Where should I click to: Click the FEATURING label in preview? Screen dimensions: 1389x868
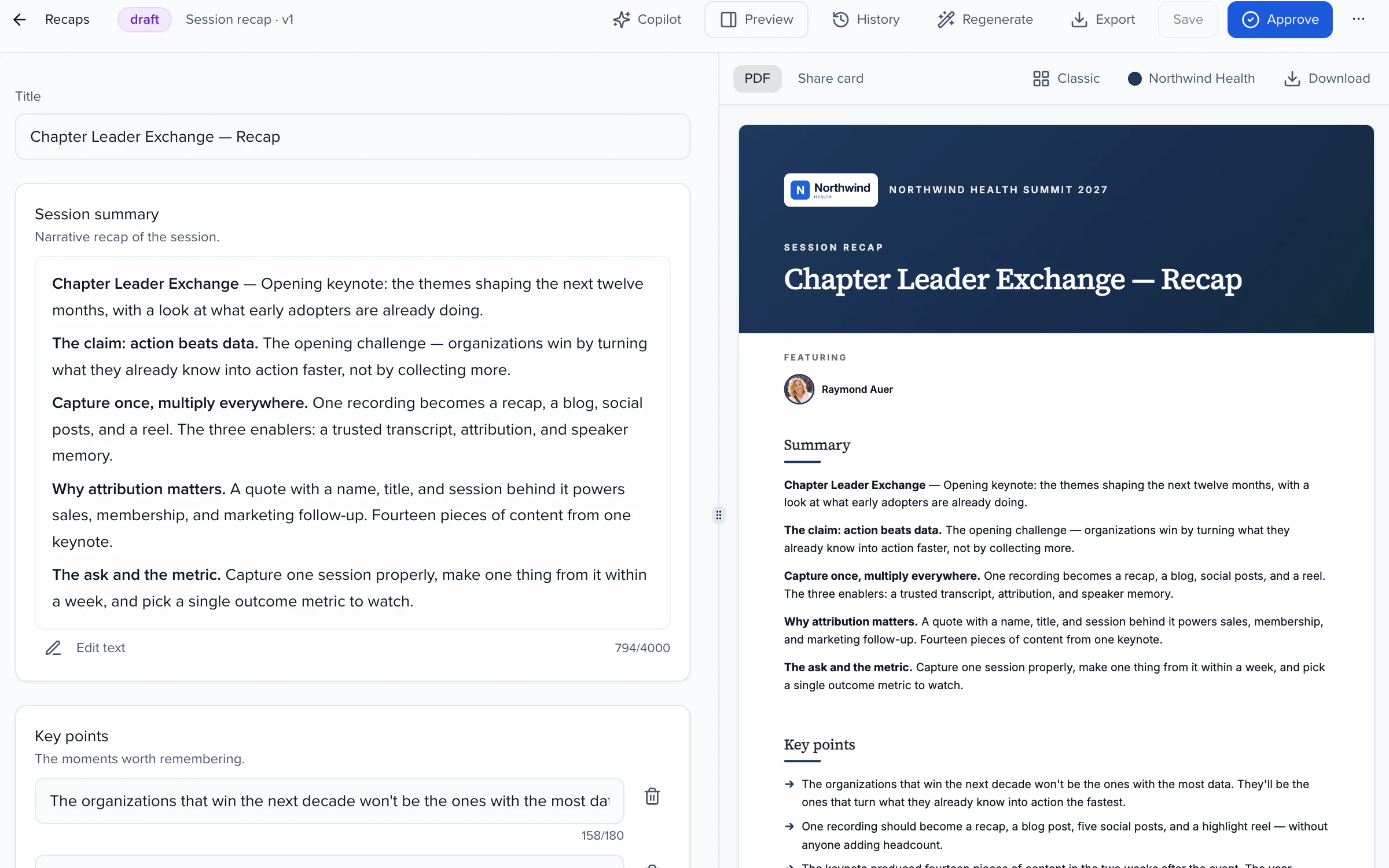815,358
